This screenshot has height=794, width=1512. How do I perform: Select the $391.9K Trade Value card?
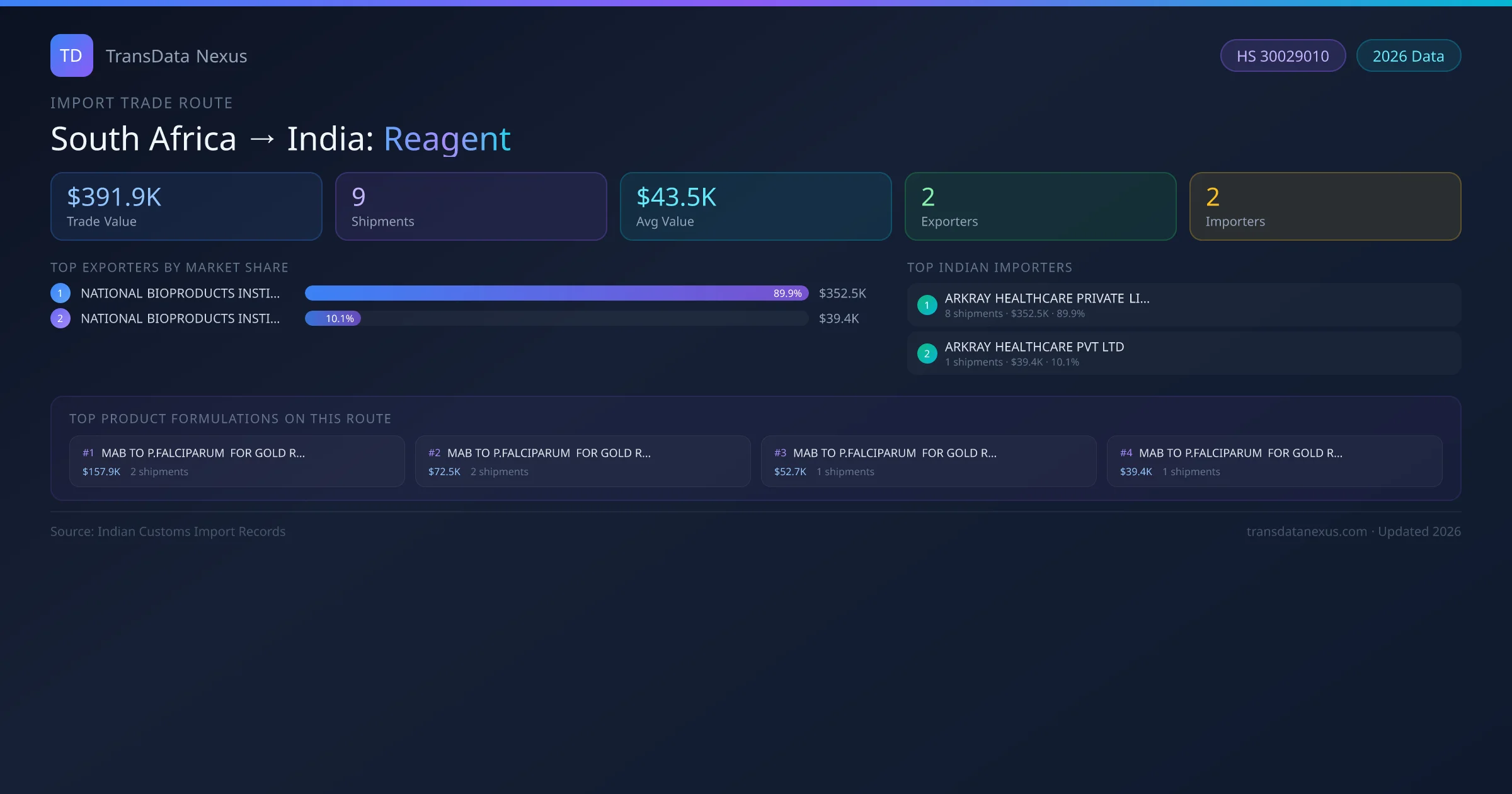[186, 207]
